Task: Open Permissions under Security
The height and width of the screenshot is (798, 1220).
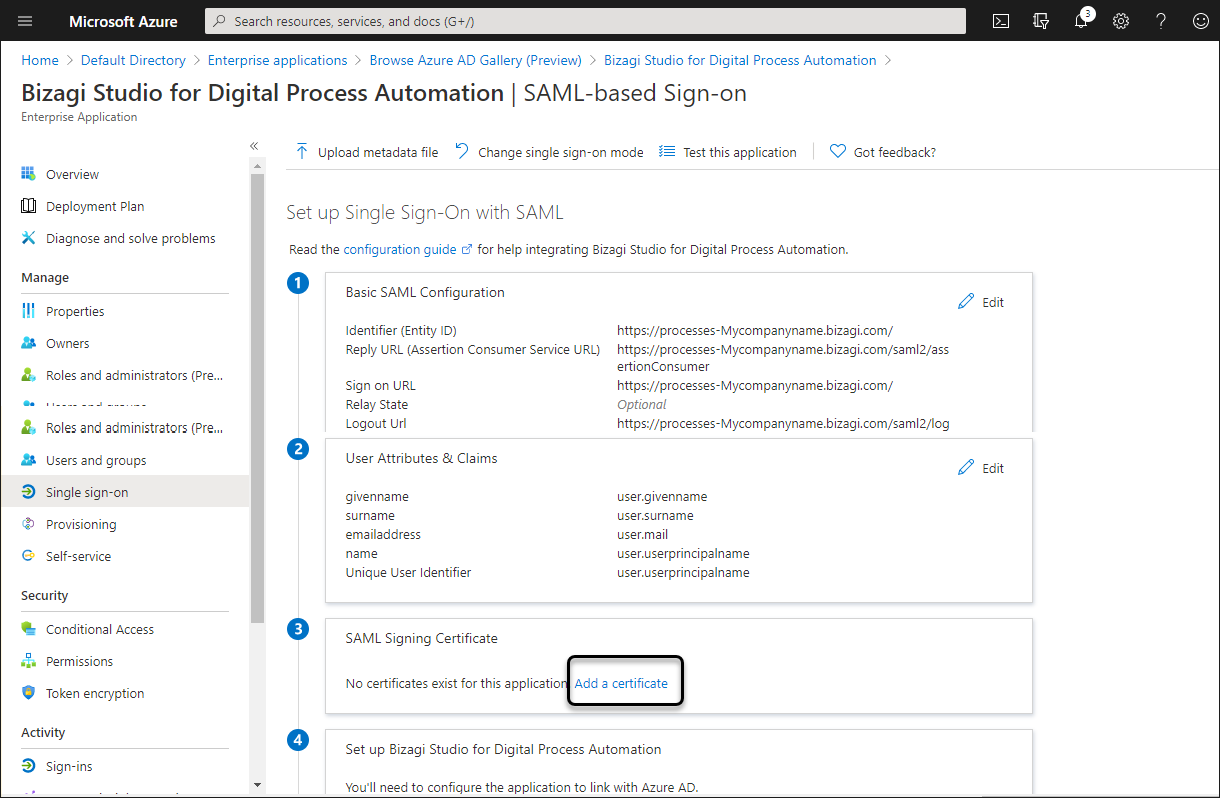Action: pyautogui.click(x=79, y=661)
